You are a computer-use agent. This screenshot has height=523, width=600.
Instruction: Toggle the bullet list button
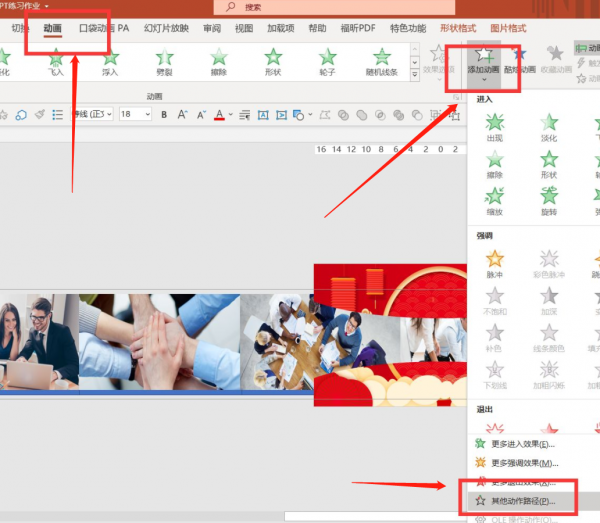[x=57, y=114]
